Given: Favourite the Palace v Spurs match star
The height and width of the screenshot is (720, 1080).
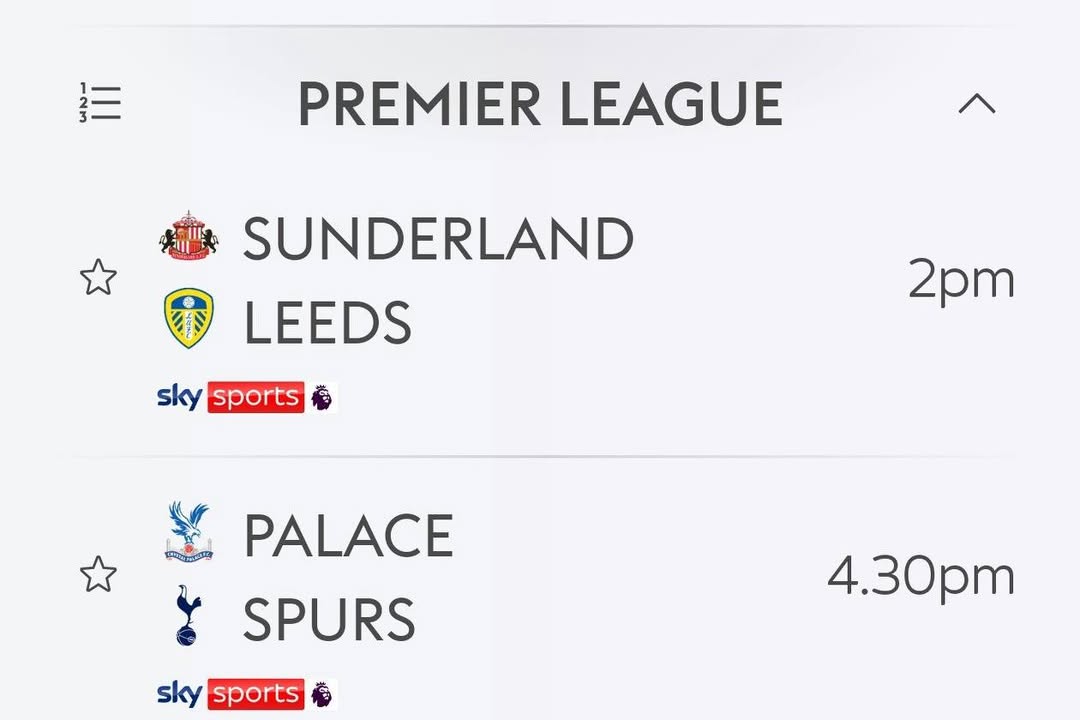Looking at the screenshot, I should click(x=98, y=575).
